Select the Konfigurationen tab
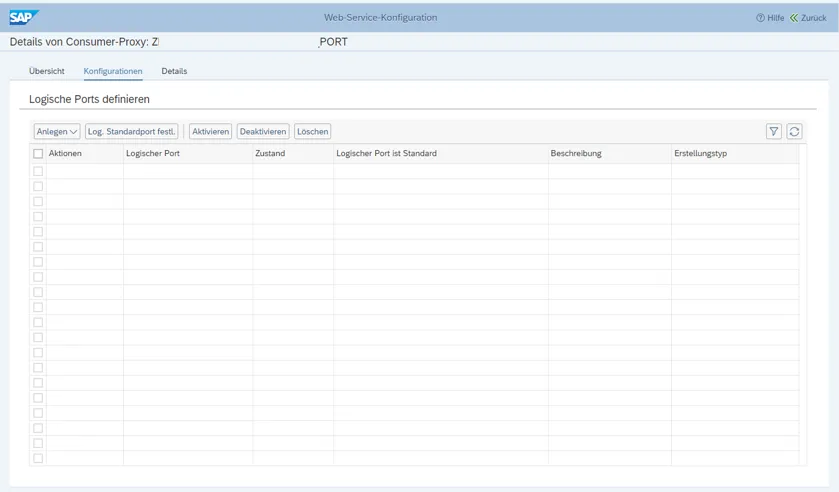 (113, 71)
